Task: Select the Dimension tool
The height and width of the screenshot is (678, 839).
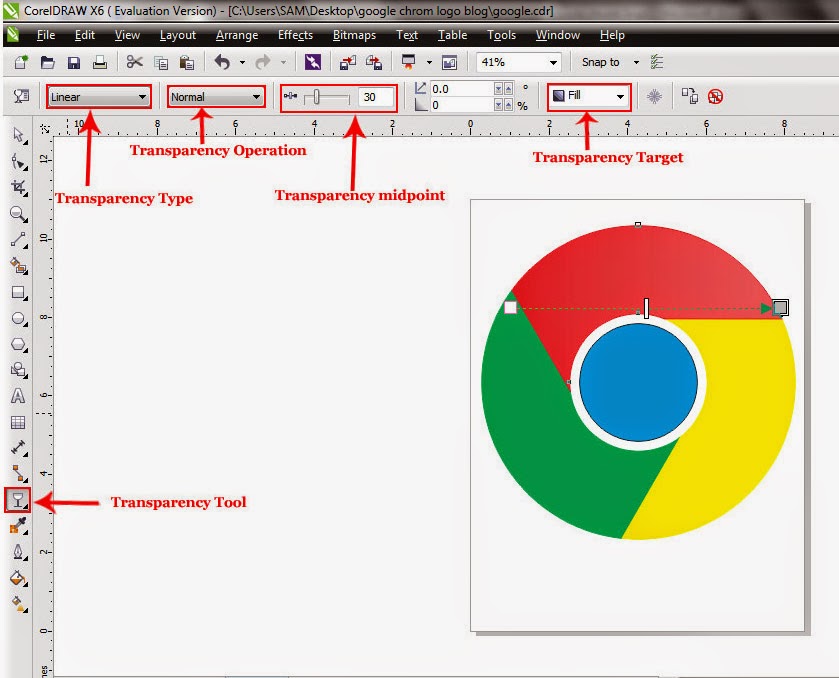Action: pyautogui.click(x=19, y=448)
